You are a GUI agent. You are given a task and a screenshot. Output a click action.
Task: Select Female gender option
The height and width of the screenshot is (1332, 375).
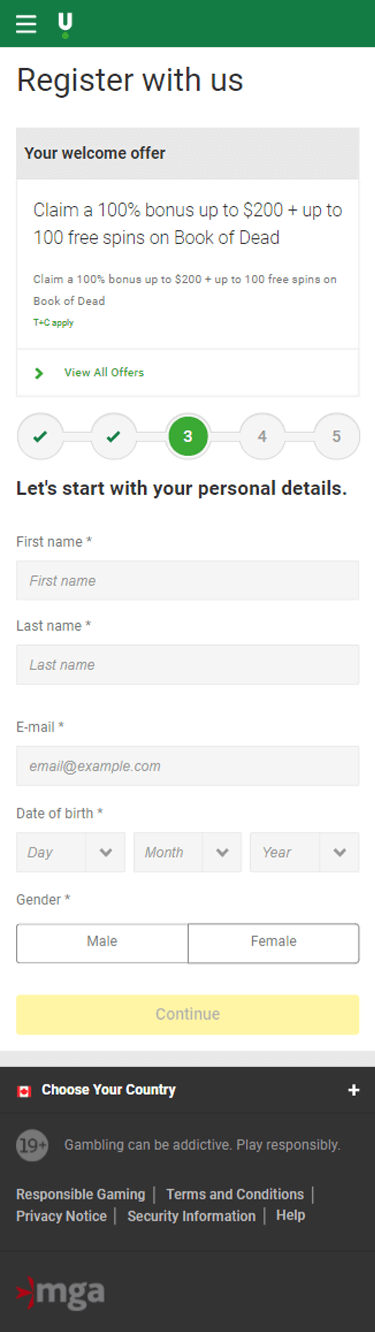tap(273, 942)
